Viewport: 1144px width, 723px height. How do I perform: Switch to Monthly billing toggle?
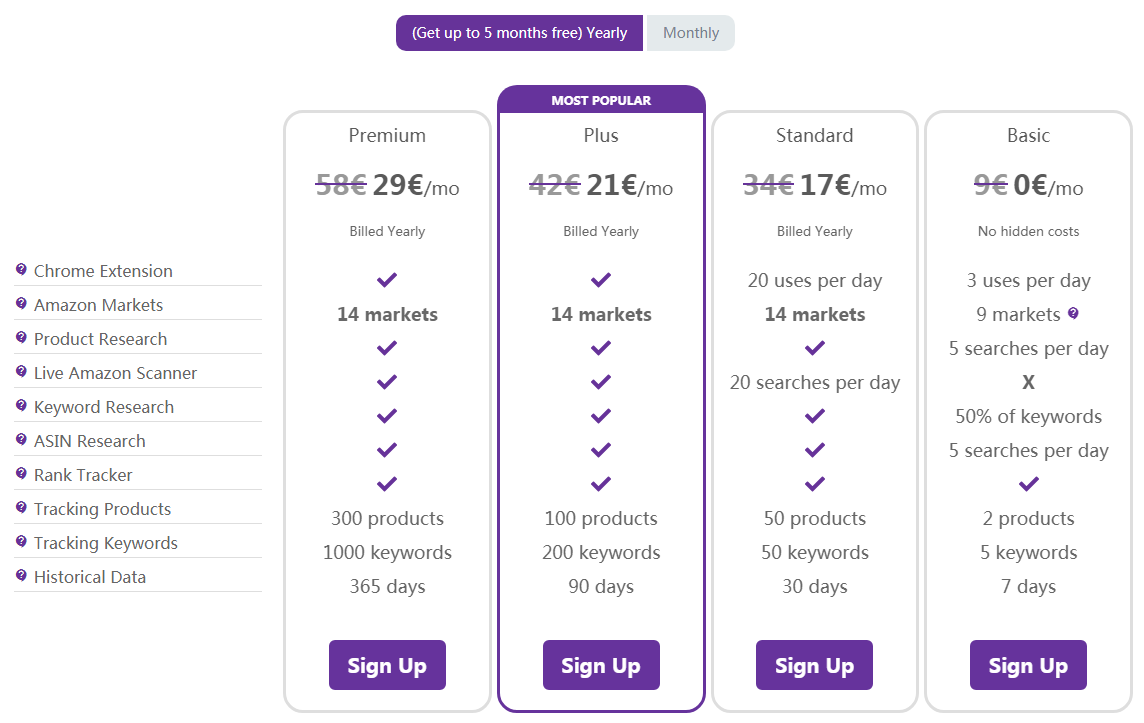pos(691,33)
